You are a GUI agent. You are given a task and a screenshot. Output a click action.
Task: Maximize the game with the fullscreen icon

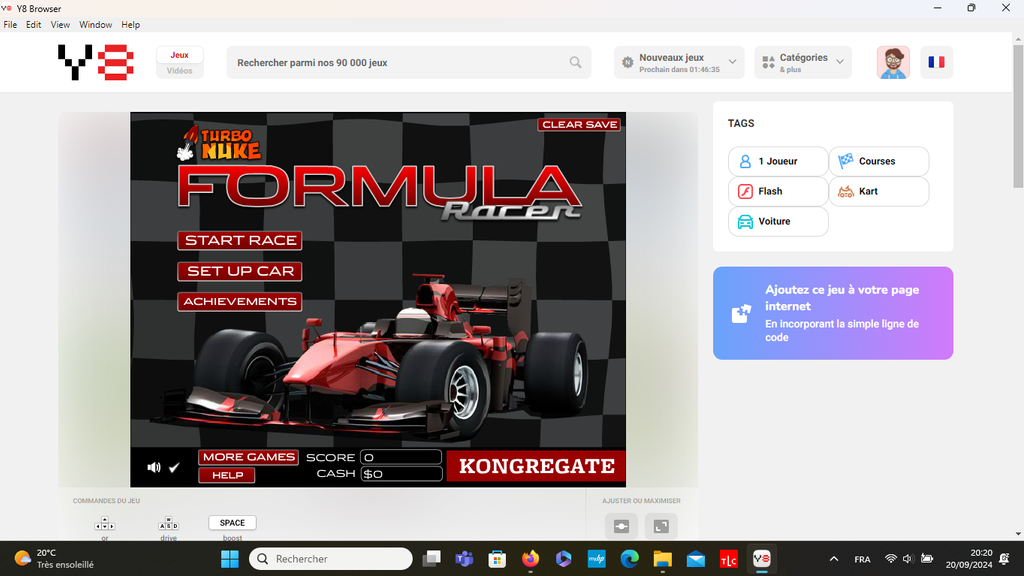point(661,526)
